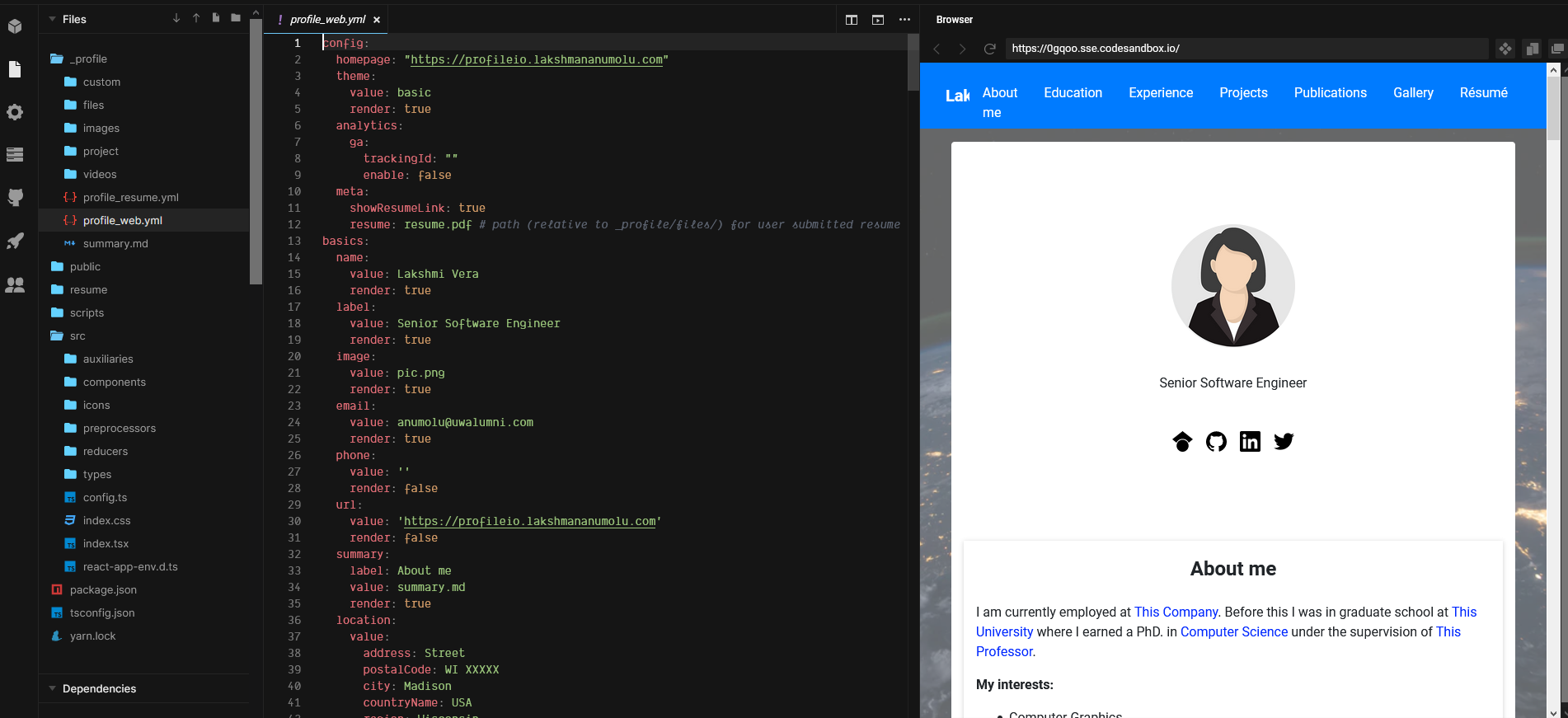The image size is (1568, 718).
Task: Expand the Dependencies section
Action: coord(99,688)
